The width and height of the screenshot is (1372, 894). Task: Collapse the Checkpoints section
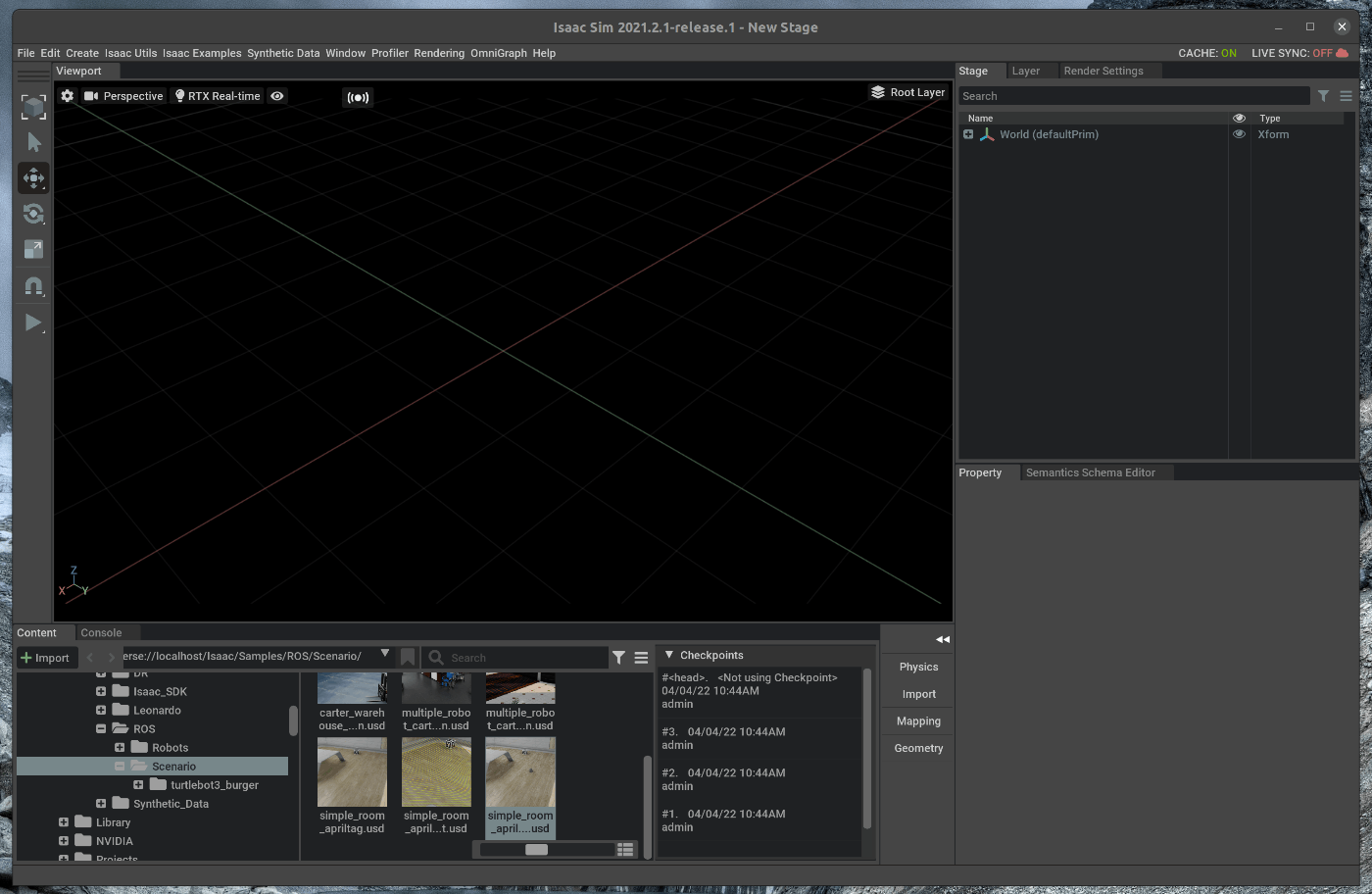pyautogui.click(x=669, y=655)
